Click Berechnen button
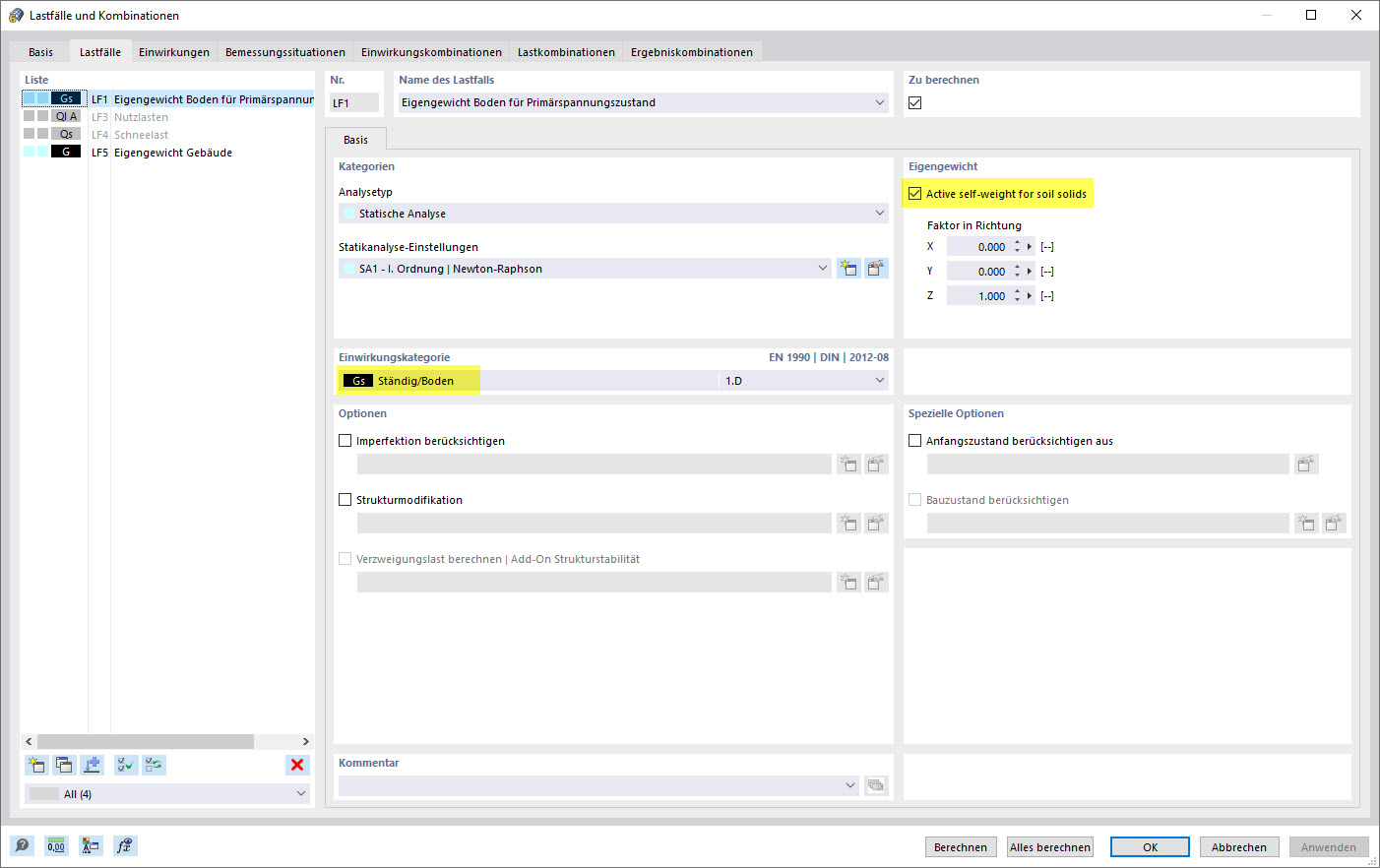The image size is (1380, 868). coord(961,847)
